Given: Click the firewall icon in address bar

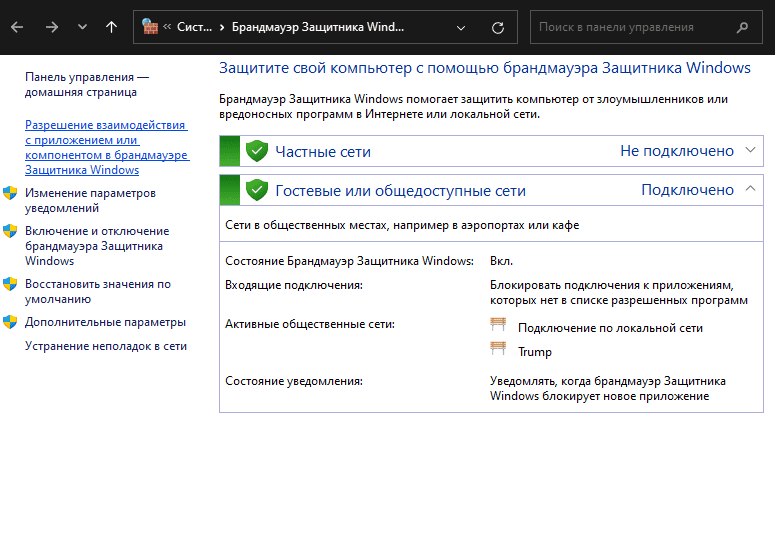Looking at the screenshot, I should 150,27.
